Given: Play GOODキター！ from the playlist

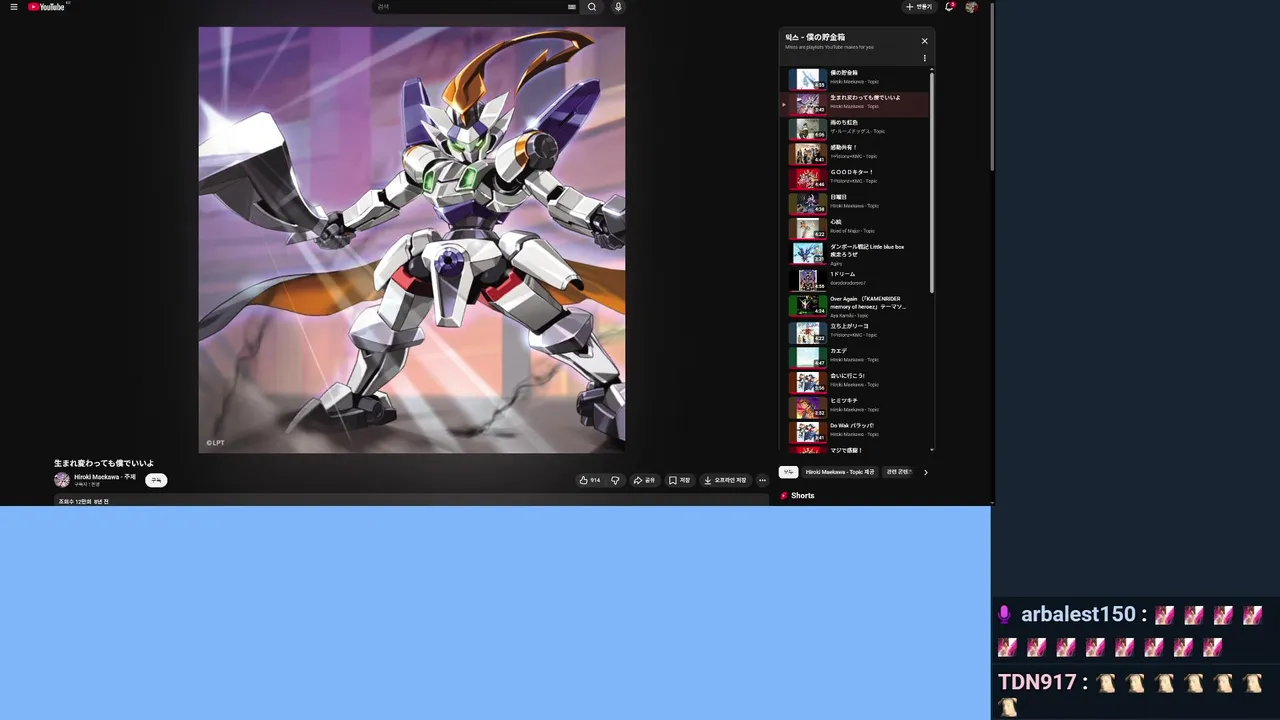Looking at the screenshot, I should coord(855,177).
